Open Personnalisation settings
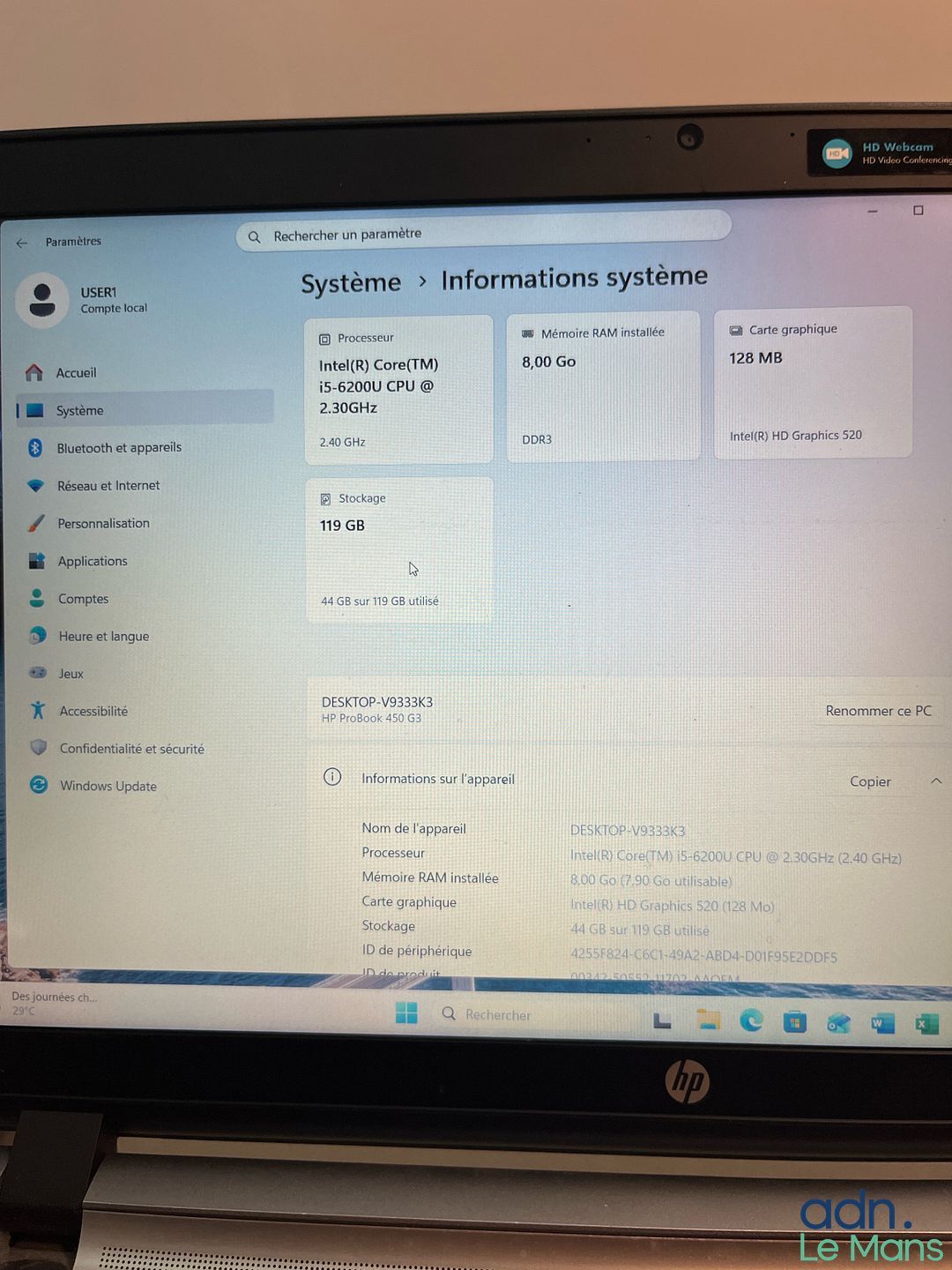 pos(145,523)
